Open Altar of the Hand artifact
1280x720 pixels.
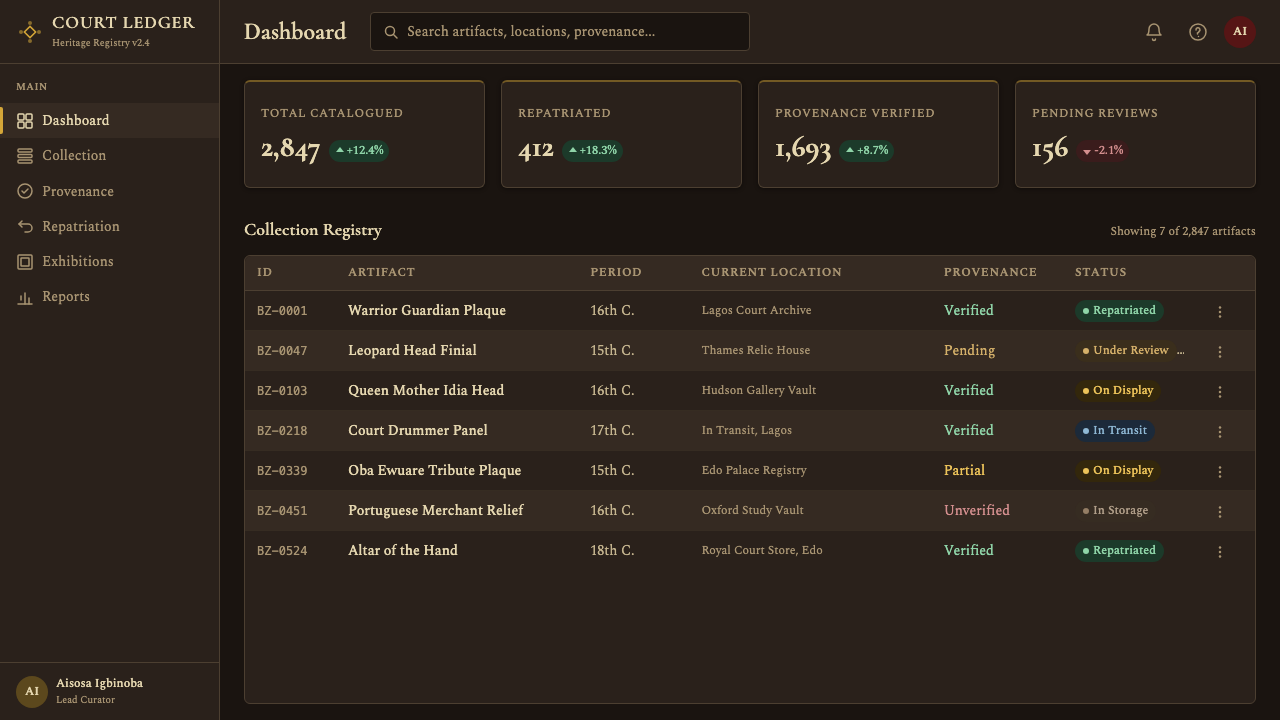point(403,551)
